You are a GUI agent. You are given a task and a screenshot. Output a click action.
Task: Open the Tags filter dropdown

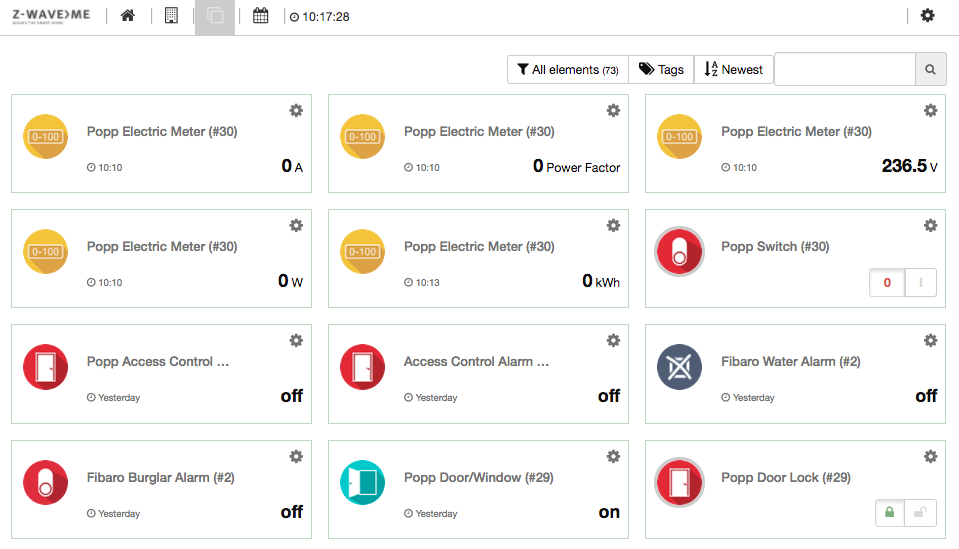pyautogui.click(x=661, y=70)
